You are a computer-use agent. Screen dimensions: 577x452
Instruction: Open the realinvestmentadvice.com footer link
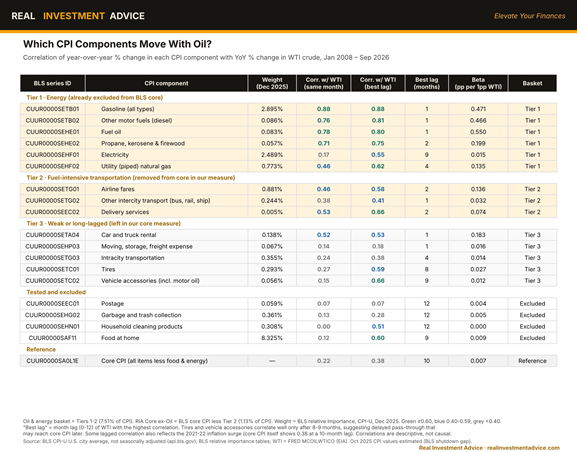524,448
